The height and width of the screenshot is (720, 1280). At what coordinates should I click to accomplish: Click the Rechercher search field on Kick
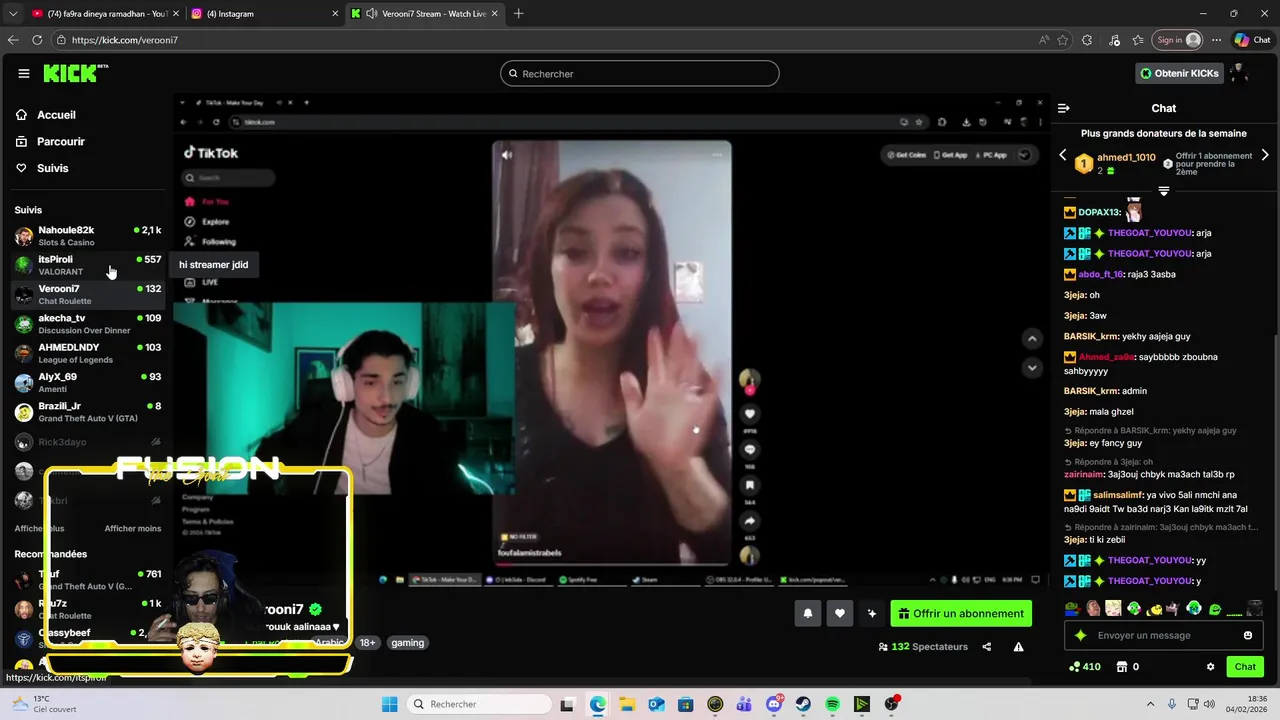(640, 73)
